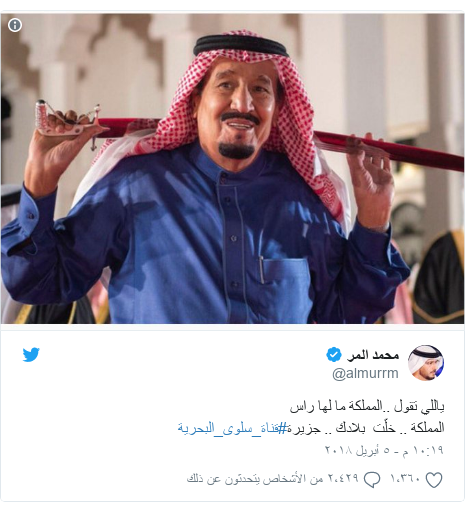The image size is (465, 512).
Task: Open the @almurrm handle link
Action: click(x=365, y=374)
